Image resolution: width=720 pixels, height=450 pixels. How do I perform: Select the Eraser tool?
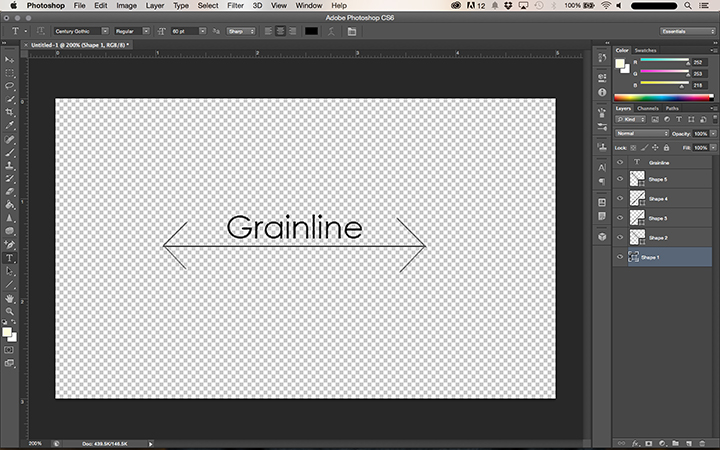coord(9,191)
